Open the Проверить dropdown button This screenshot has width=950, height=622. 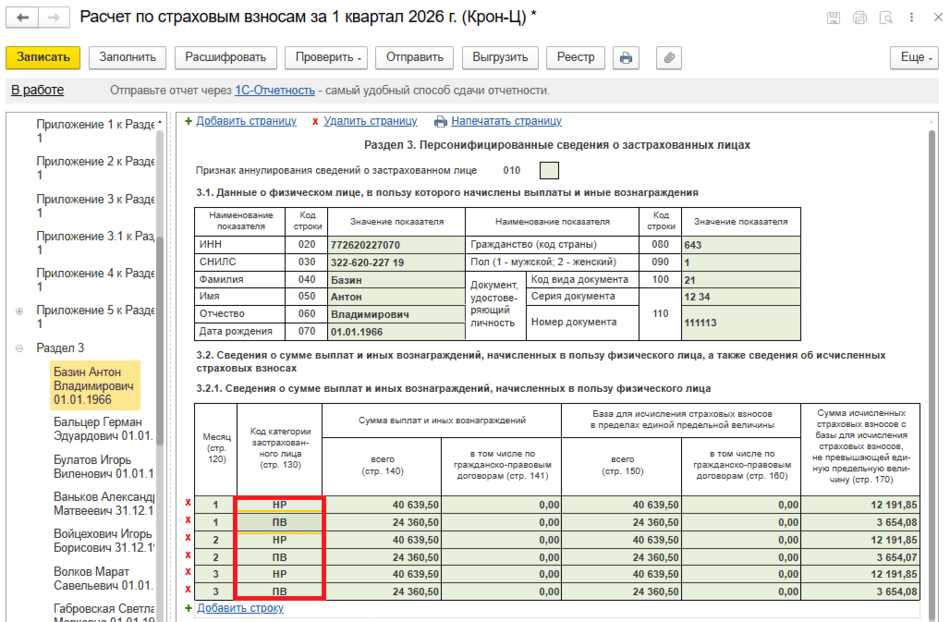pos(325,58)
